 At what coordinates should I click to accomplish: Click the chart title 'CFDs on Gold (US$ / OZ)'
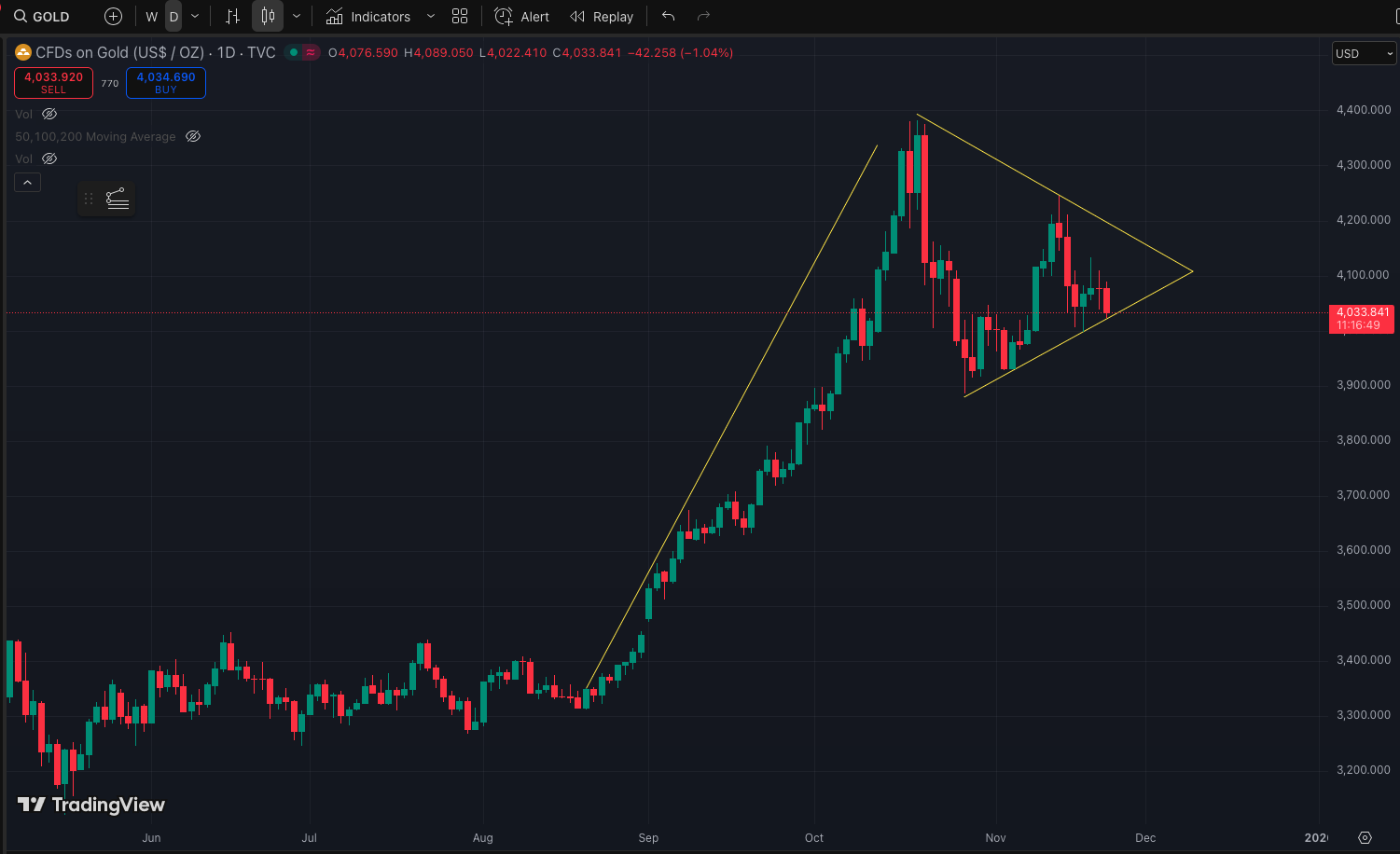click(x=119, y=53)
